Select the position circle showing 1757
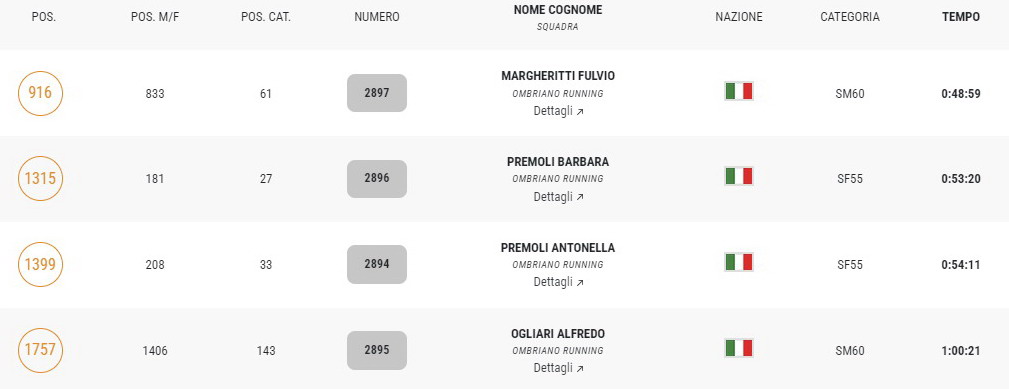Image resolution: width=1009 pixels, height=389 pixels. click(x=40, y=350)
